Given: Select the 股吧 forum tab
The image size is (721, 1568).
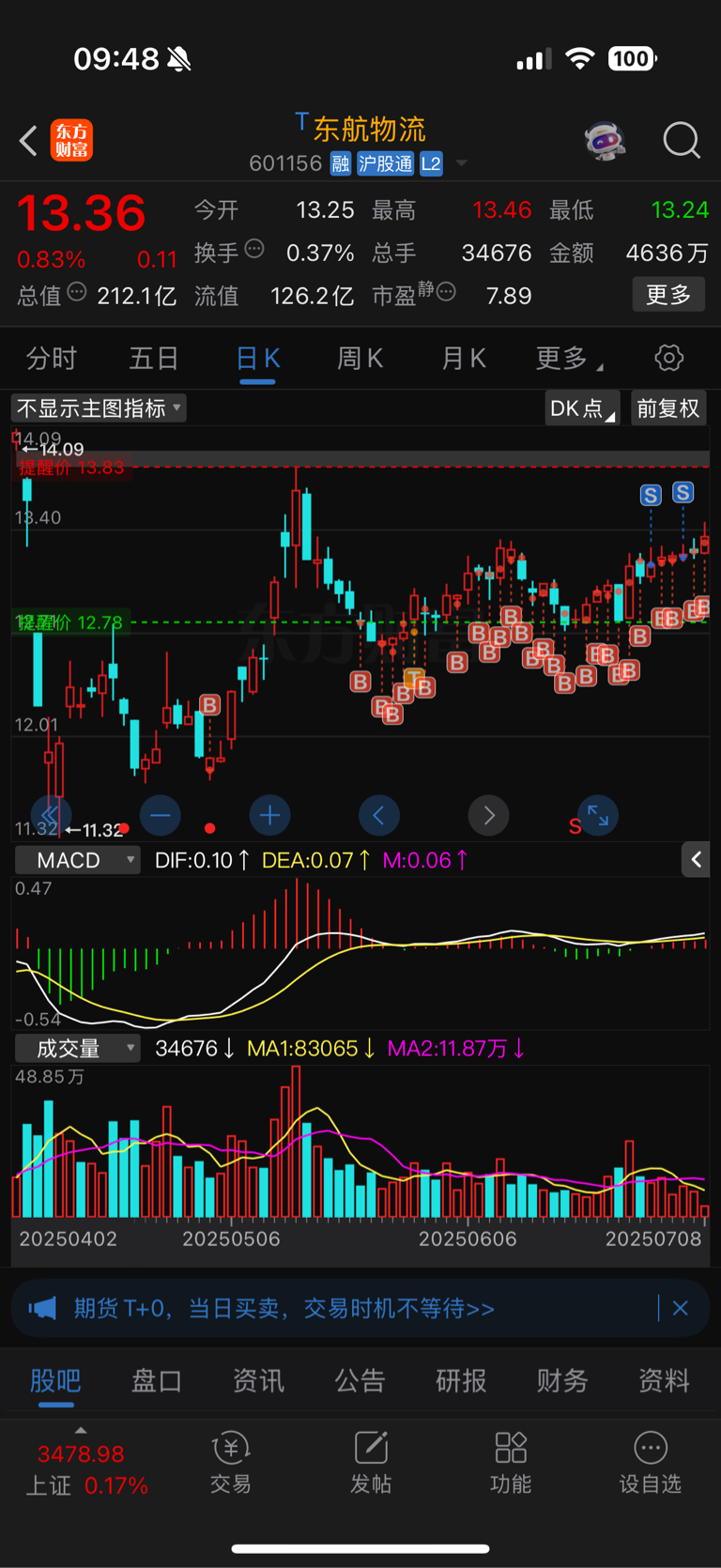Looking at the screenshot, I should tap(55, 1380).
